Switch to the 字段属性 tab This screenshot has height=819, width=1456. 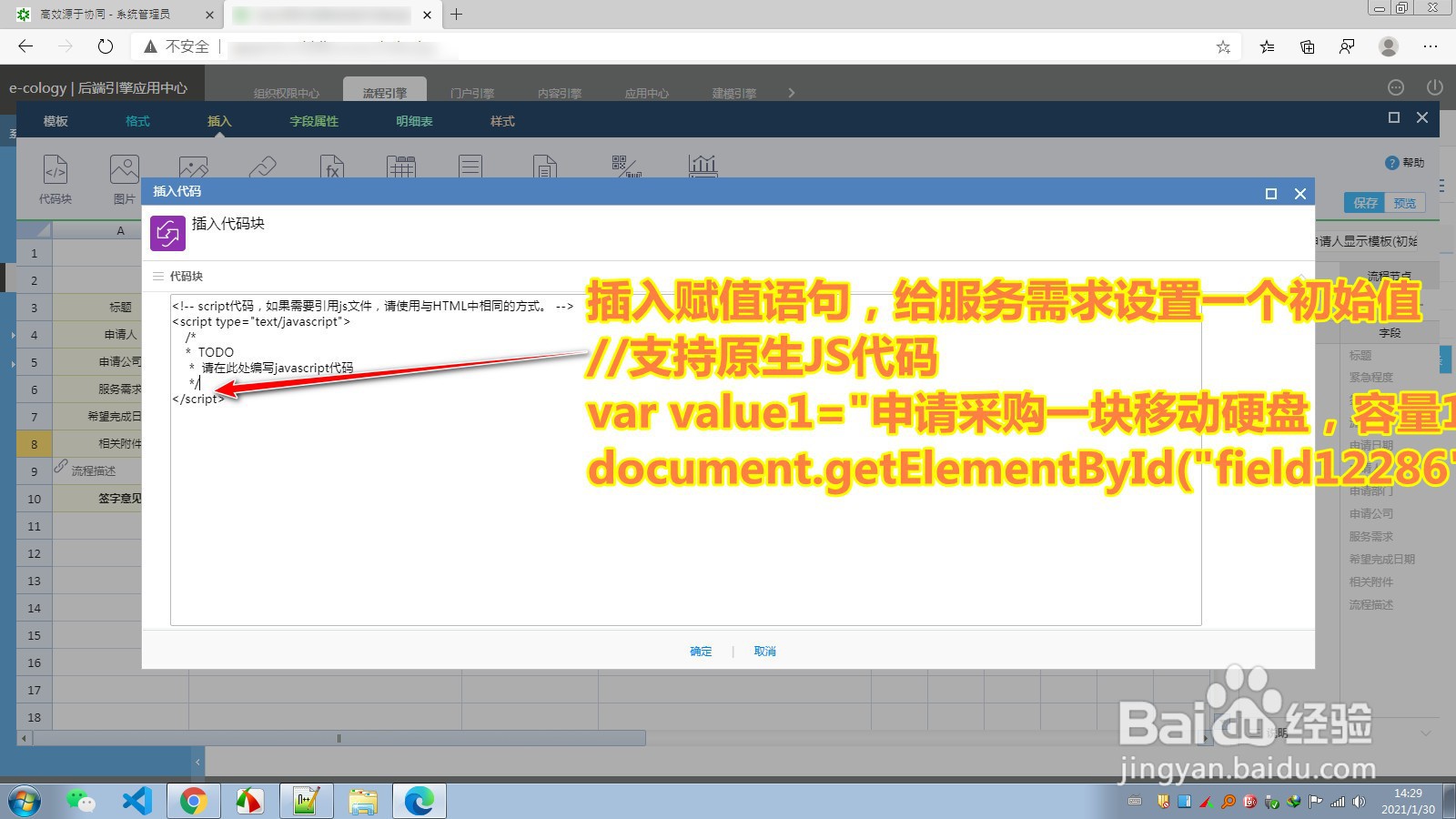314,121
